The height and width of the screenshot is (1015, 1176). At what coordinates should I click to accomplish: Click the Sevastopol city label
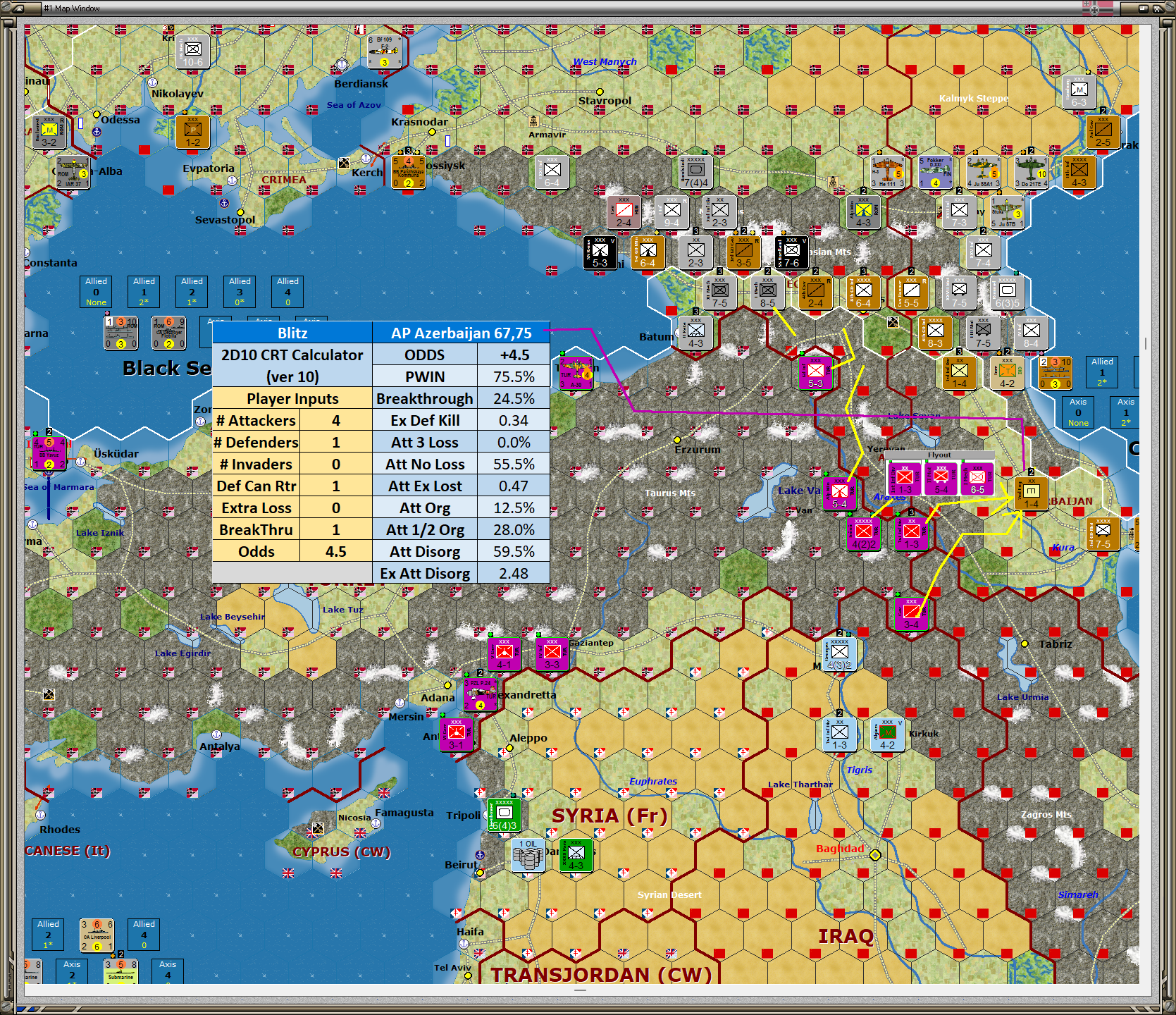click(225, 220)
